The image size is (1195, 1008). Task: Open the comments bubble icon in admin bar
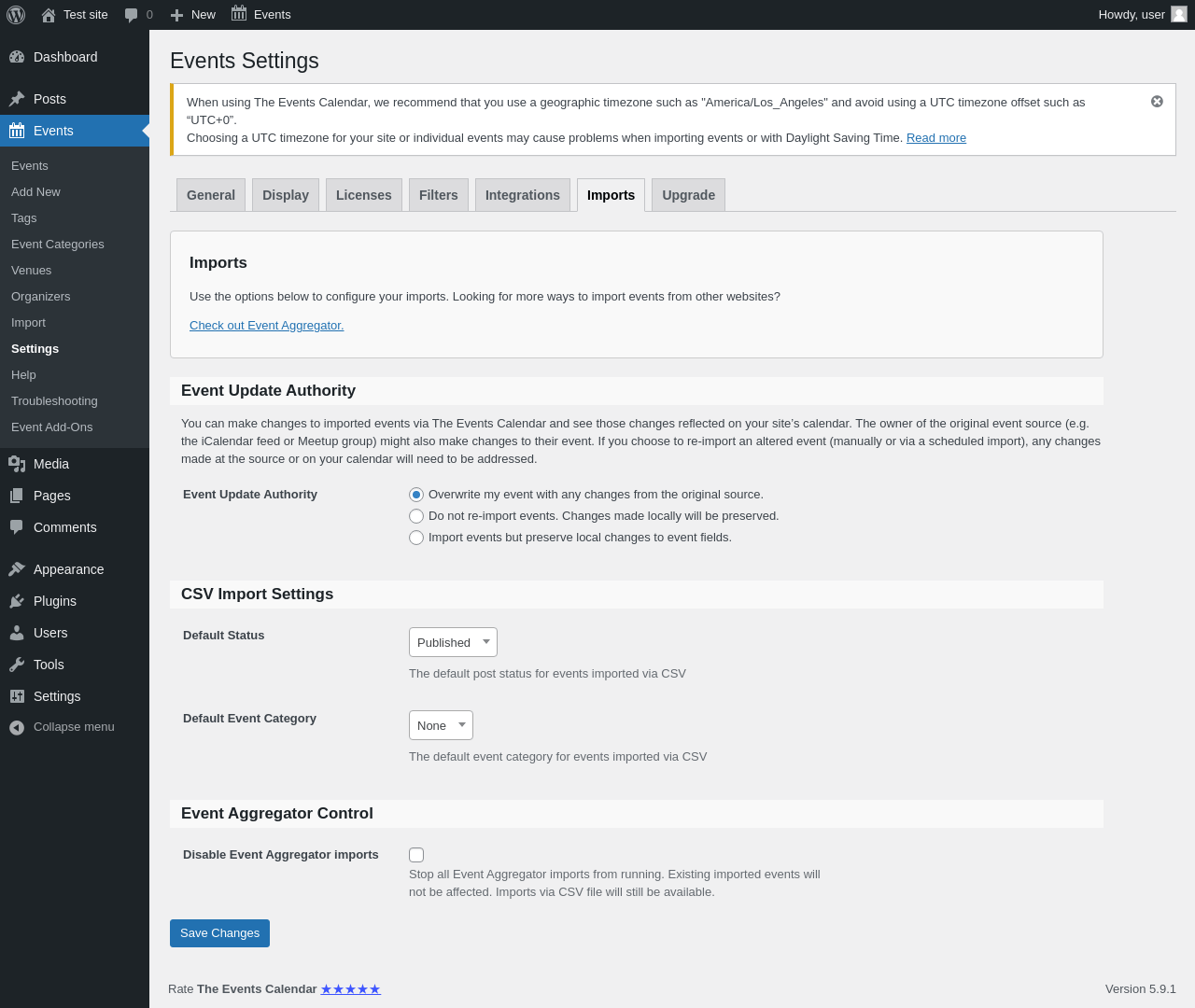132,15
